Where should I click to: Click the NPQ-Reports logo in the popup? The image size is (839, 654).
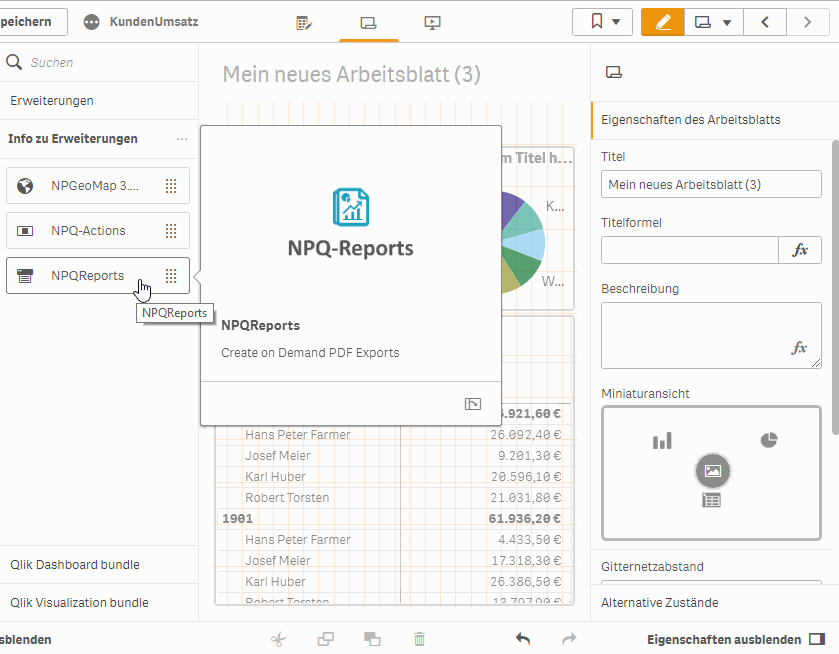[350, 207]
